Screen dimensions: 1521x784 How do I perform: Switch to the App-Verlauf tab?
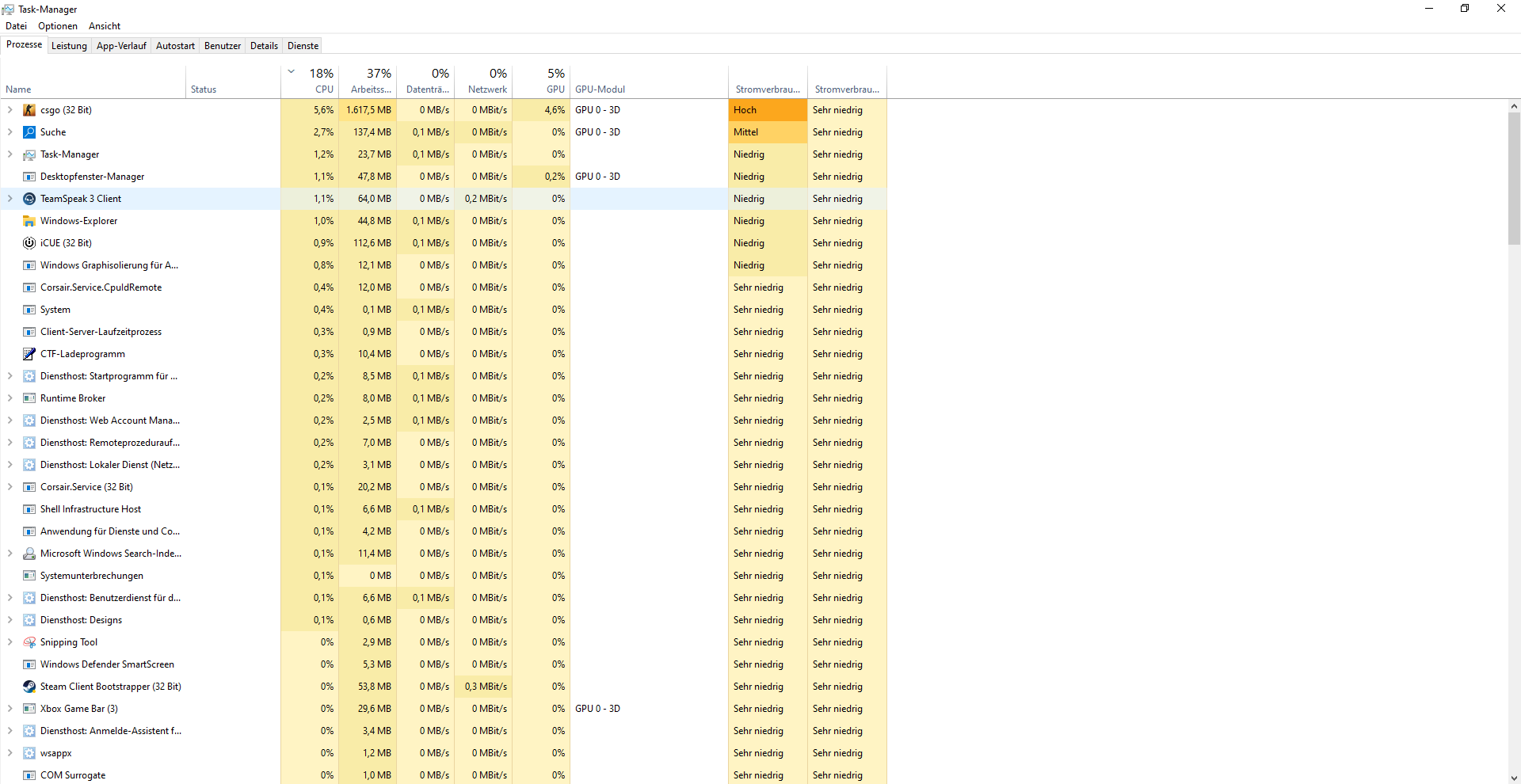(121, 46)
